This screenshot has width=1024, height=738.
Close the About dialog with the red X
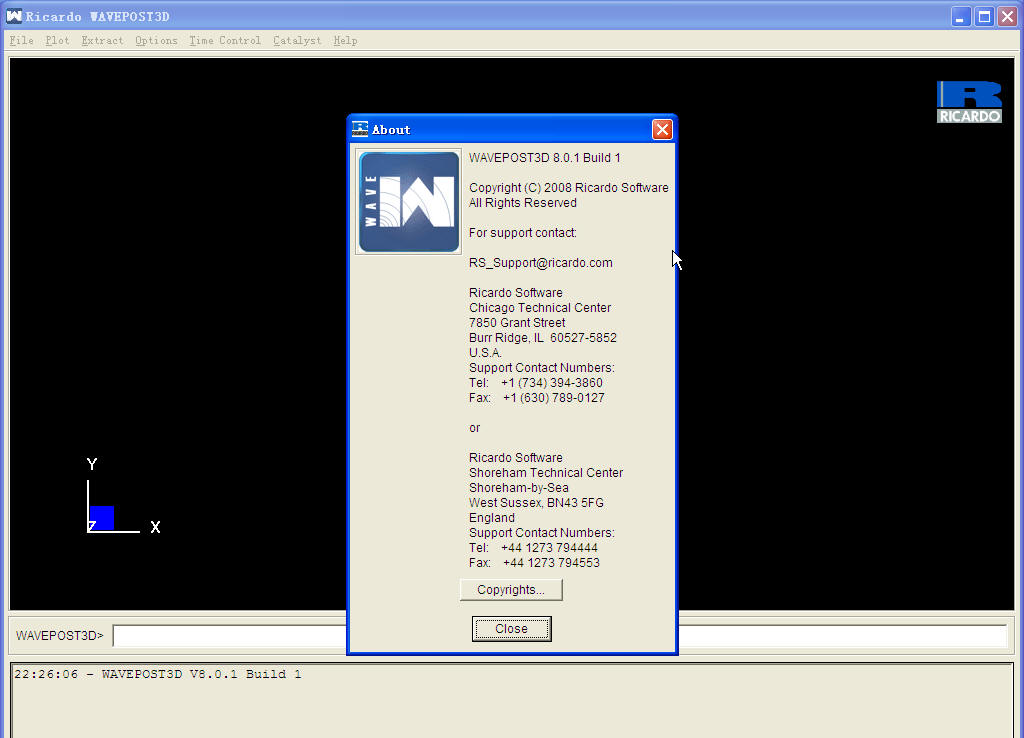coord(662,129)
